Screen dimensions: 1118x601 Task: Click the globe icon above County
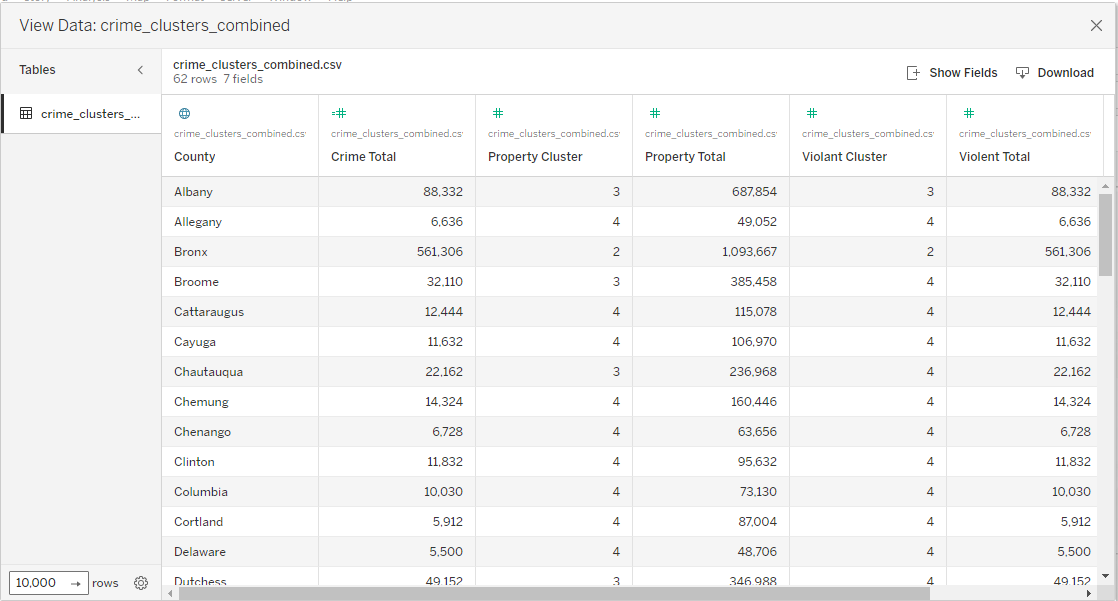[183, 114]
